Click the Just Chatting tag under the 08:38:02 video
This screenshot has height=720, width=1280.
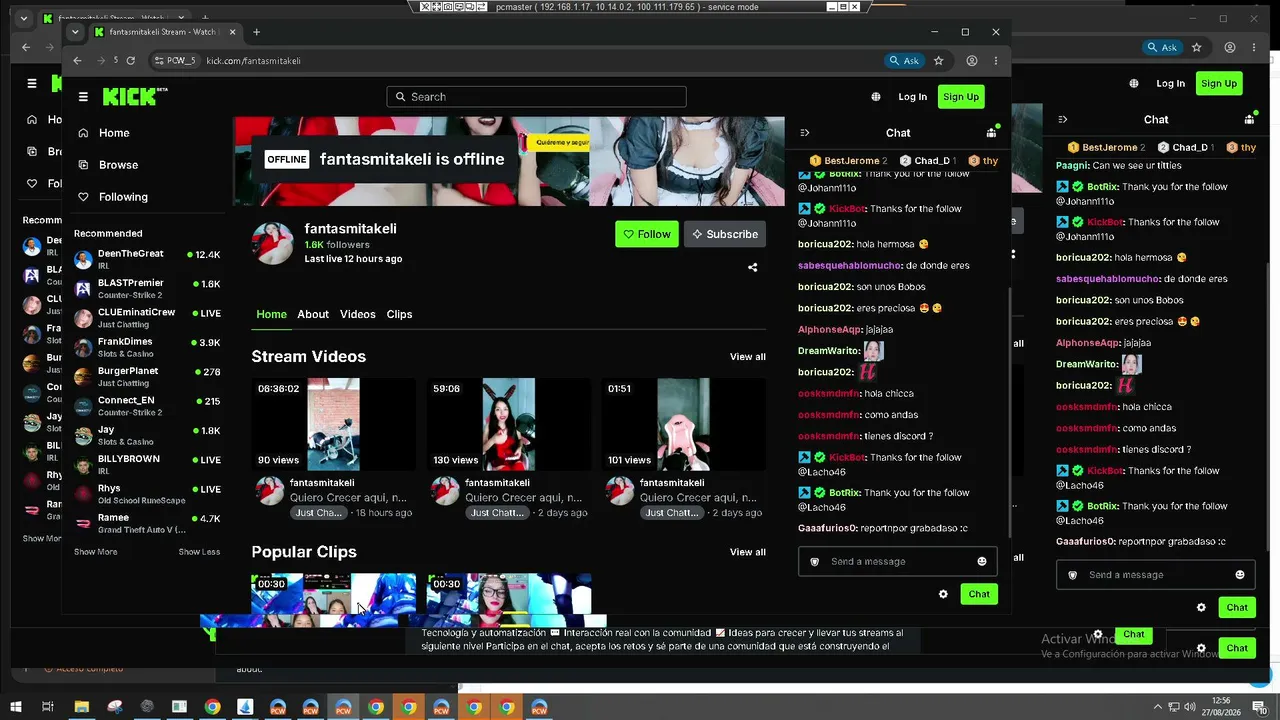(x=320, y=513)
